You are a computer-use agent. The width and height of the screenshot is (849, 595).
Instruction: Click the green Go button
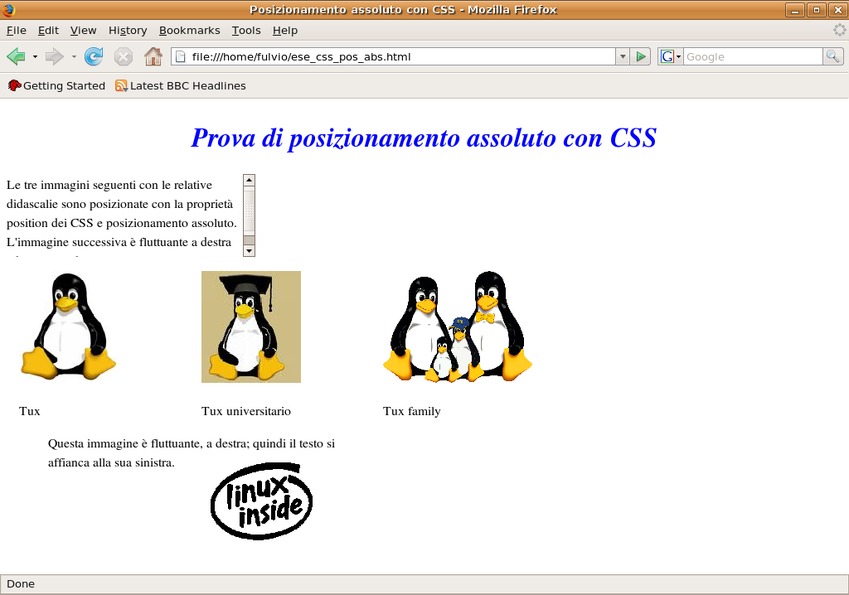point(641,56)
